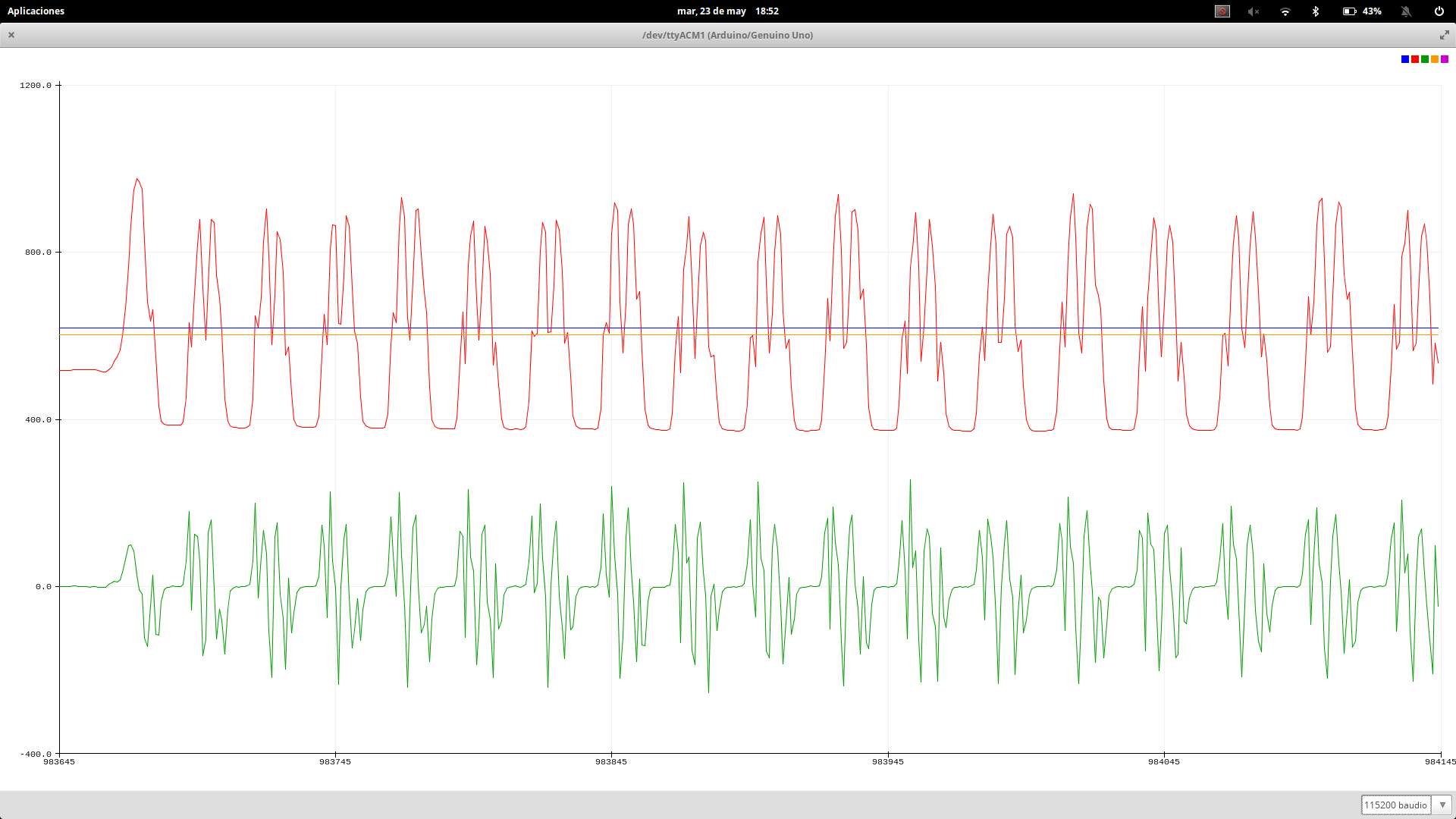The image size is (1456, 819).
Task: Close the /dev/ttyACM1 plotter window
Action: point(11,35)
